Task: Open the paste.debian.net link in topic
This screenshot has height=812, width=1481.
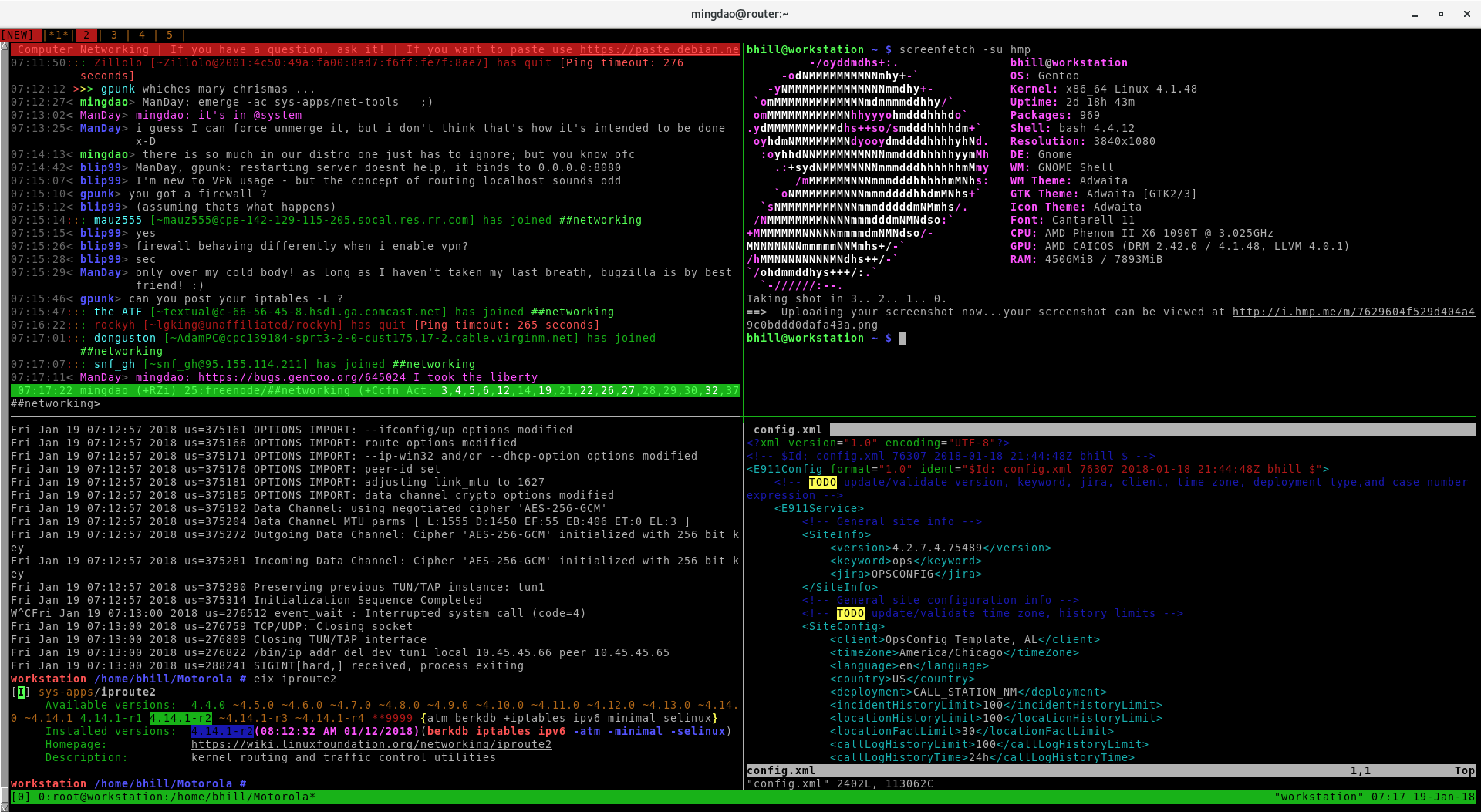Action: click(x=660, y=49)
